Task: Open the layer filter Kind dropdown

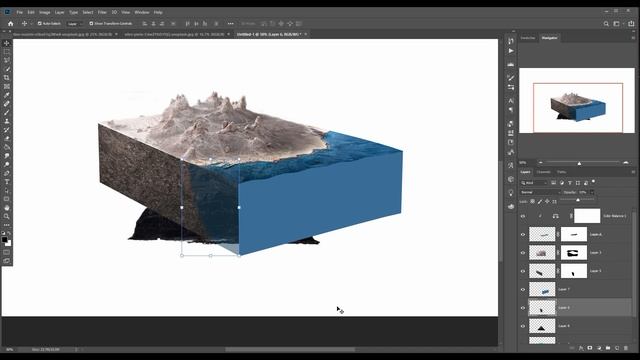Action: (533, 183)
